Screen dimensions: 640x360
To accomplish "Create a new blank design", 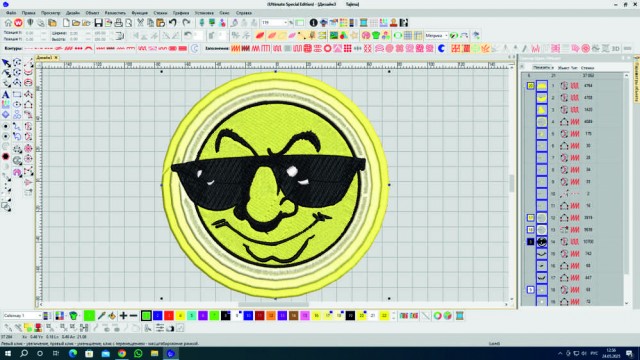I will (66, 23).
